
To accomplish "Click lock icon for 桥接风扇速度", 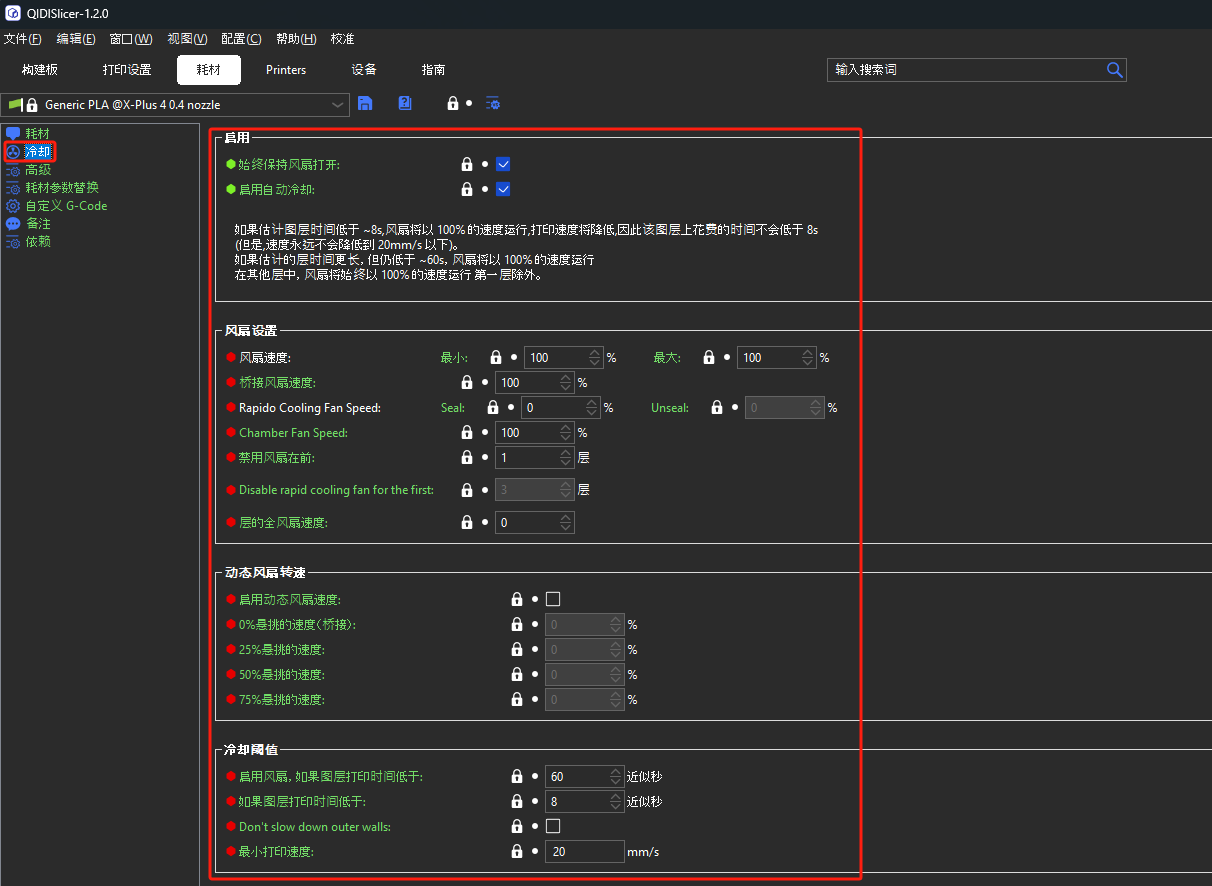I will (466, 382).
